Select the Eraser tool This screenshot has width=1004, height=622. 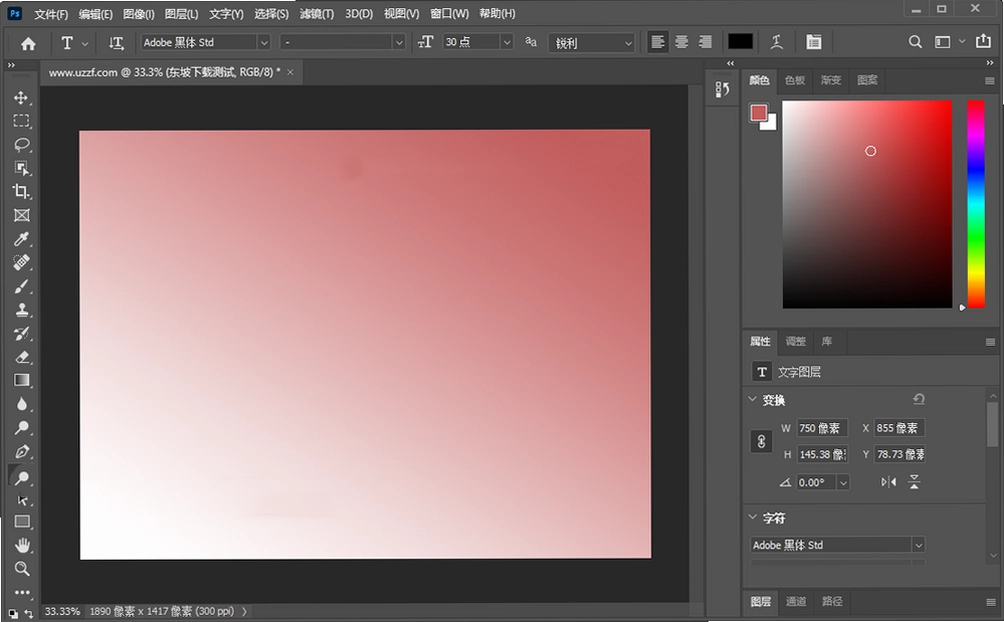[21, 357]
